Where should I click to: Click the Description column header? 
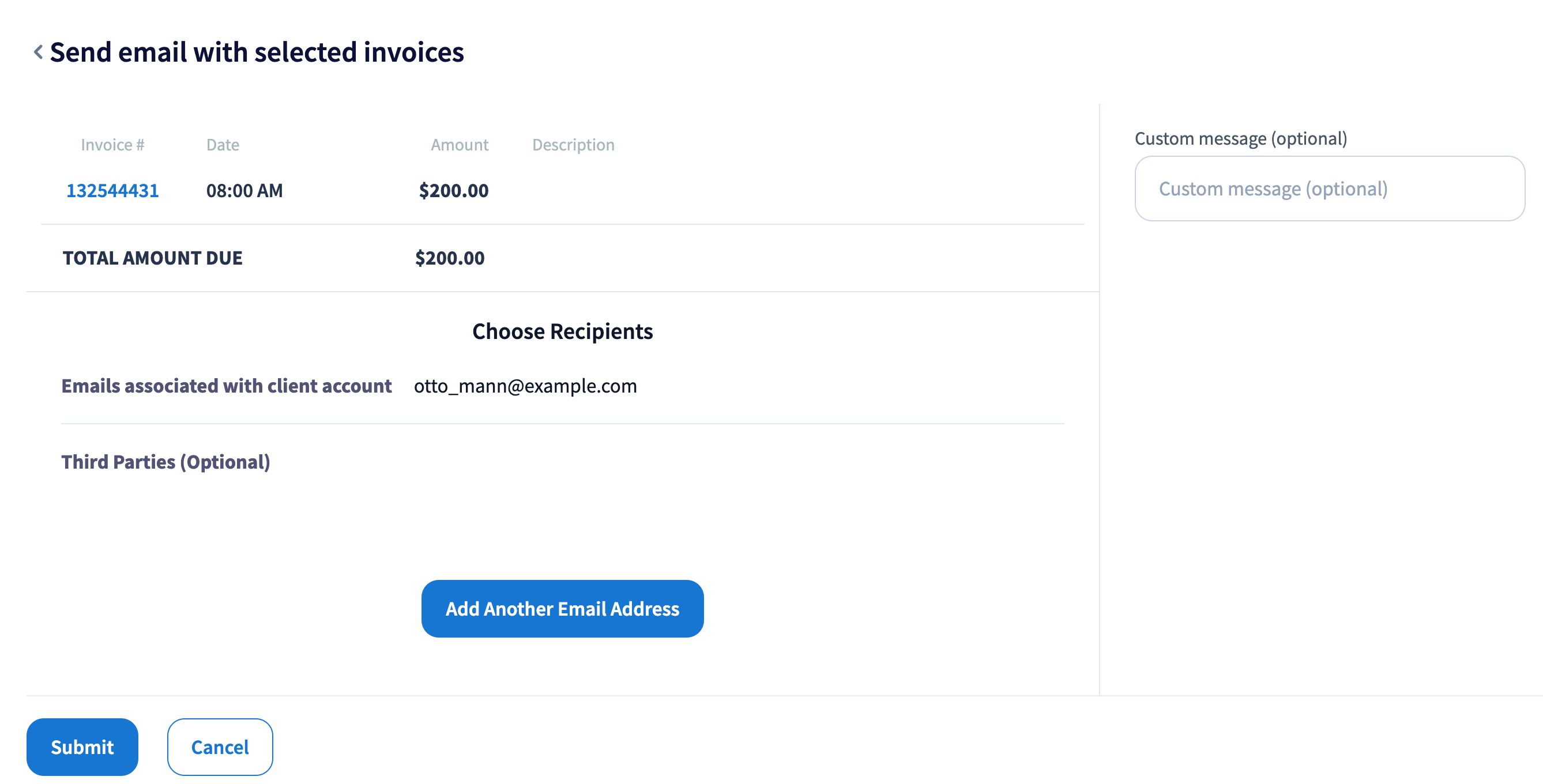[x=573, y=145]
